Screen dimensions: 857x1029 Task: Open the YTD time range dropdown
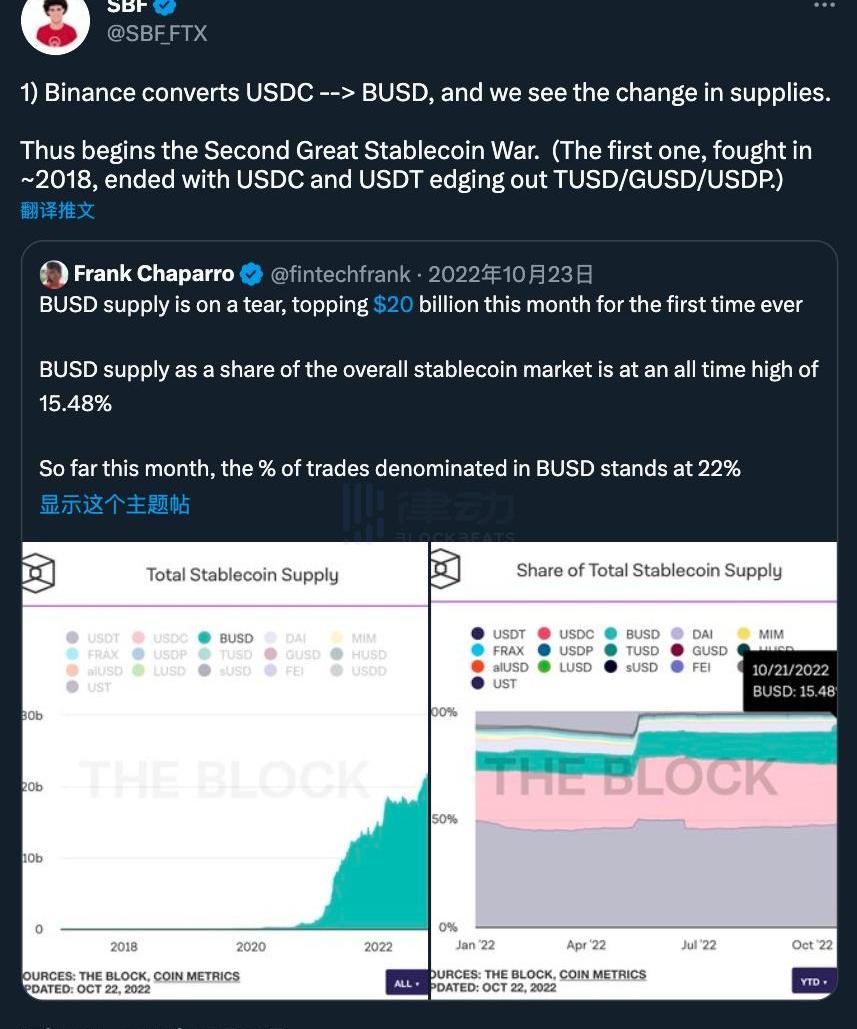[x=812, y=982]
